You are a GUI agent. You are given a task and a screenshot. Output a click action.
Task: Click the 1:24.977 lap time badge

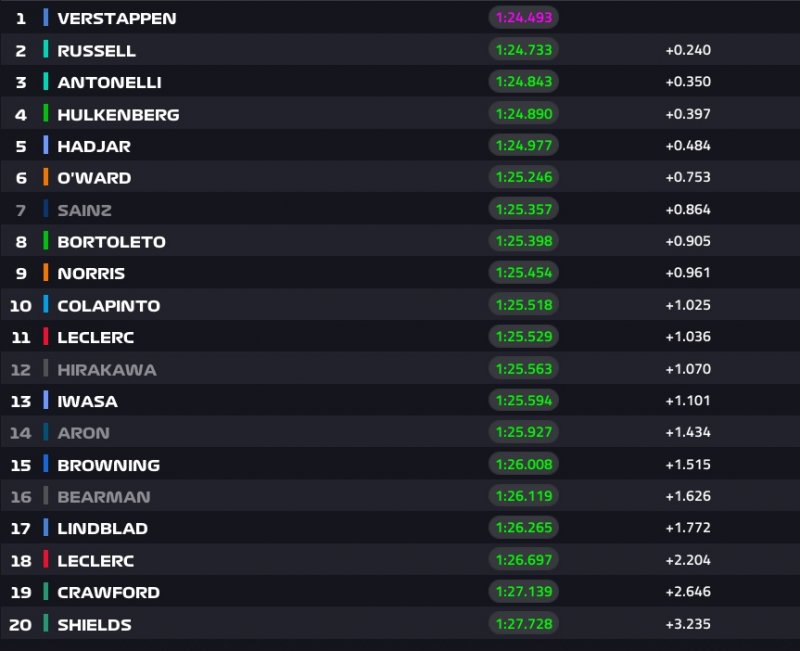(522, 145)
